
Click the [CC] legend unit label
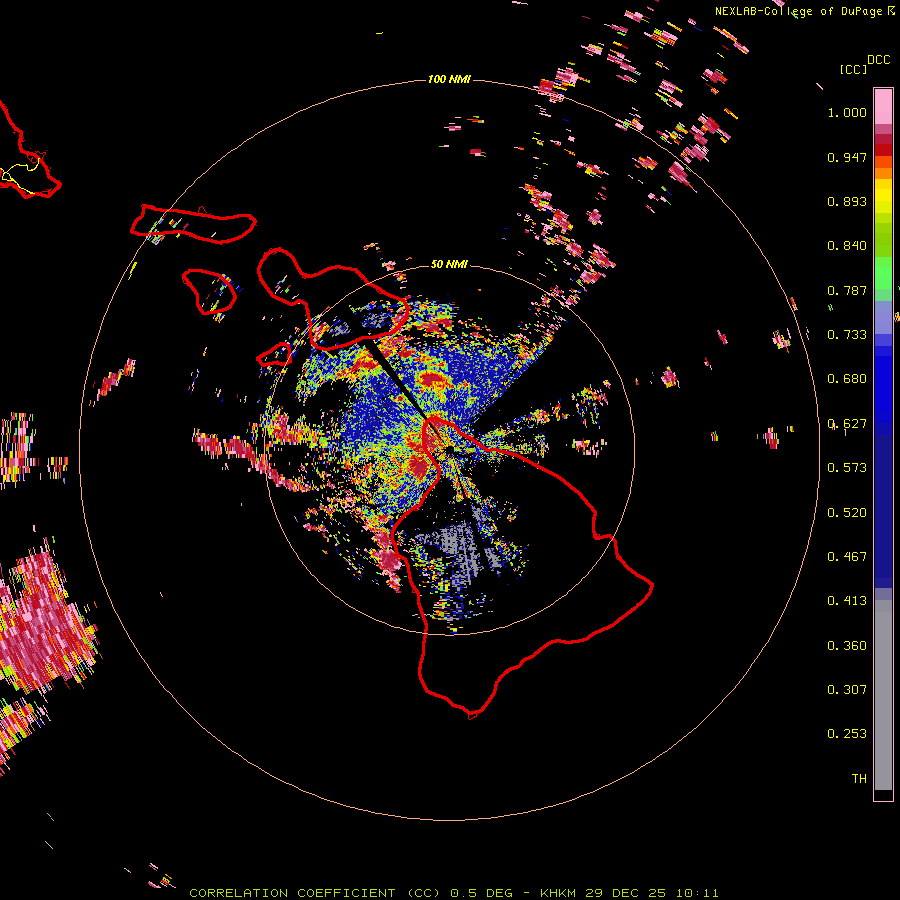(853, 69)
